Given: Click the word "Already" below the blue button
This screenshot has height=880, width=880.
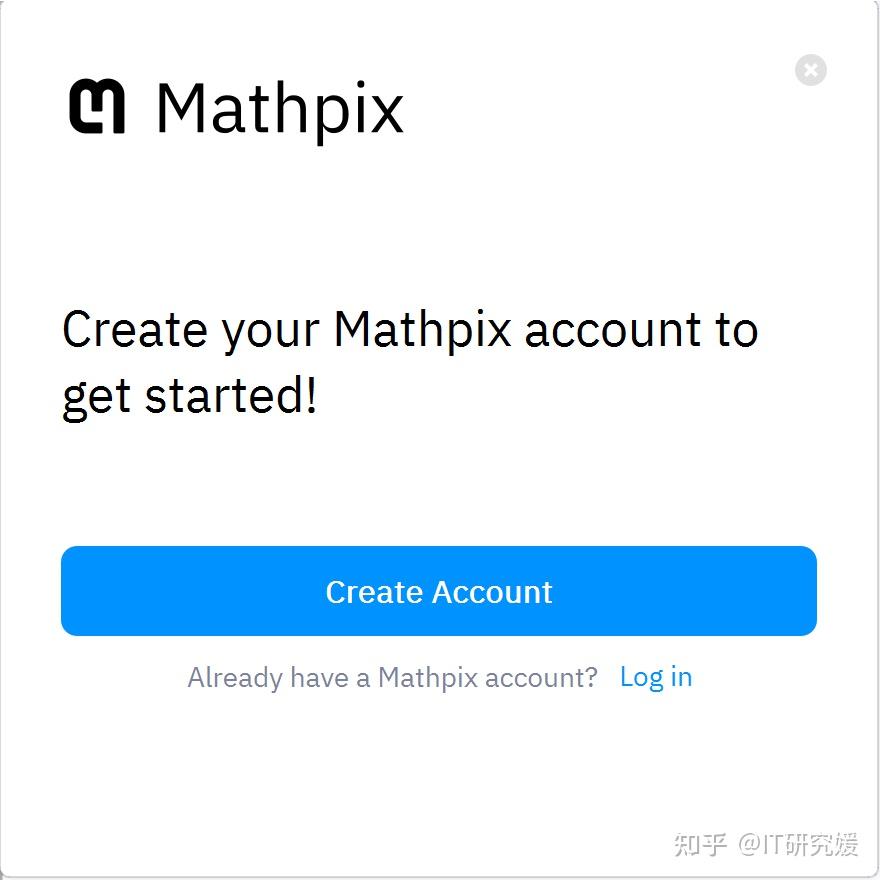Looking at the screenshot, I should [x=235, y=678].
